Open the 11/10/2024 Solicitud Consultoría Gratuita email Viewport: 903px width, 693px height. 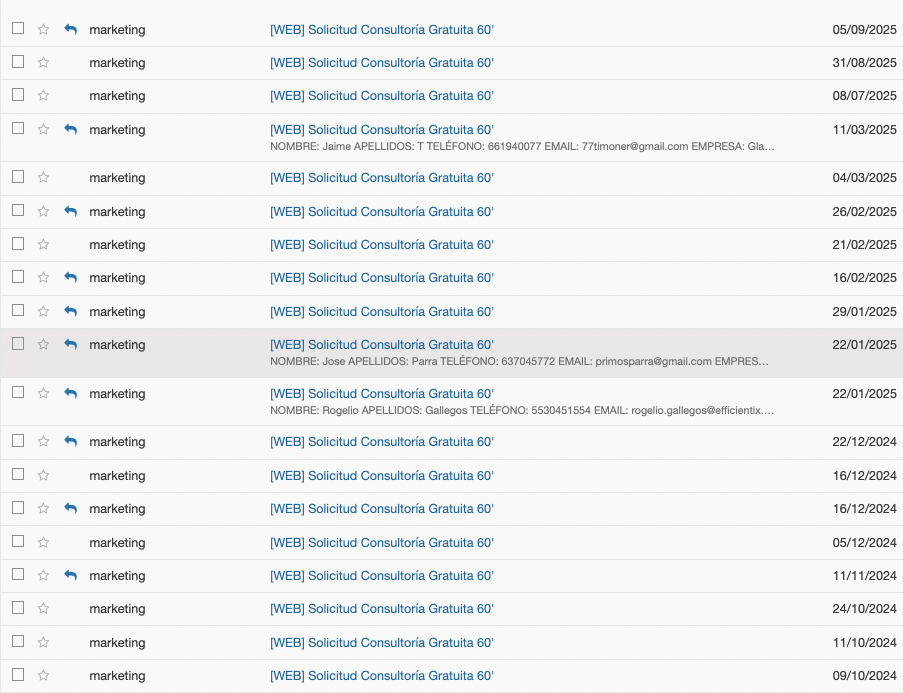click(382, 643)
